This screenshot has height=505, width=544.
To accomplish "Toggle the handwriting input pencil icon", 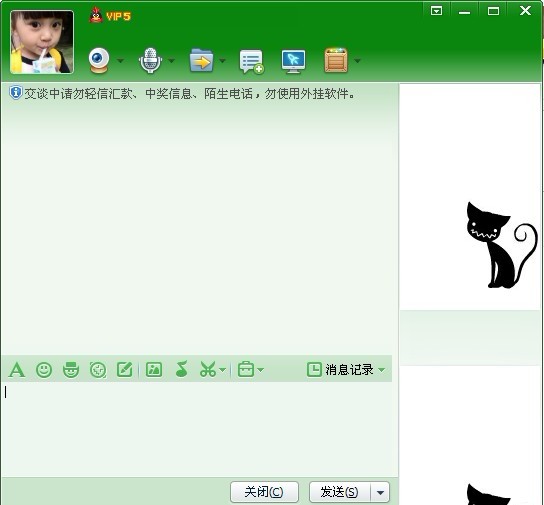I will point(125,369).
